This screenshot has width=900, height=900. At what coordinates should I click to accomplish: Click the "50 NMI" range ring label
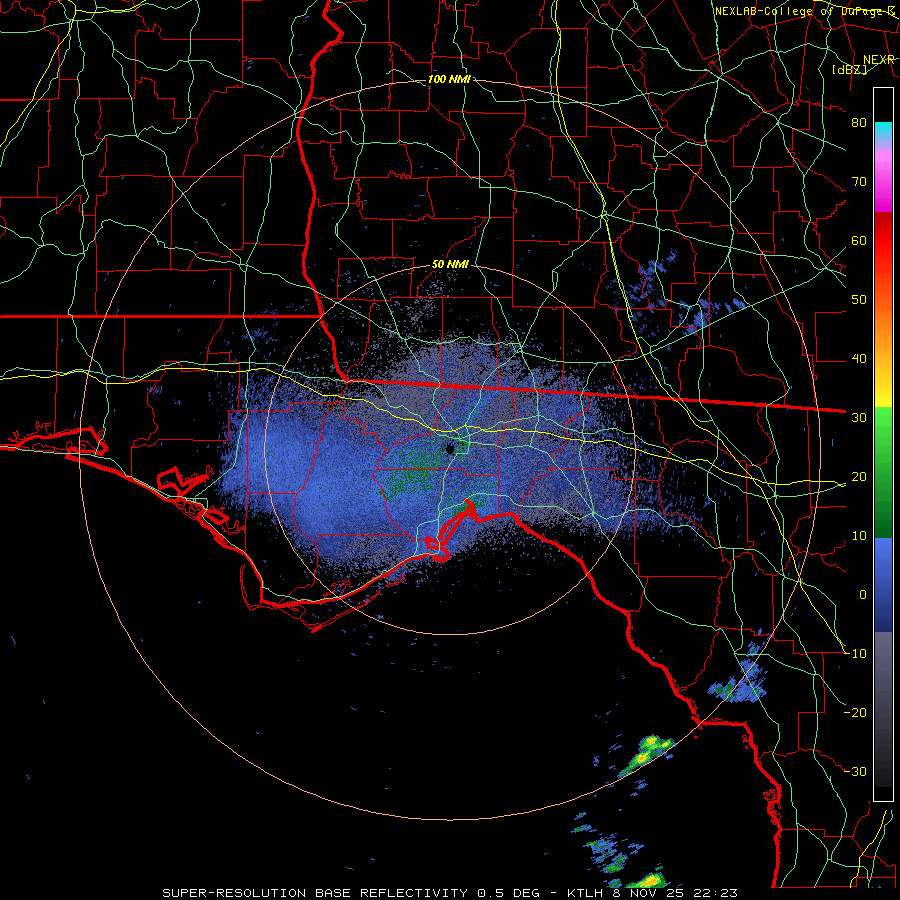450,264
